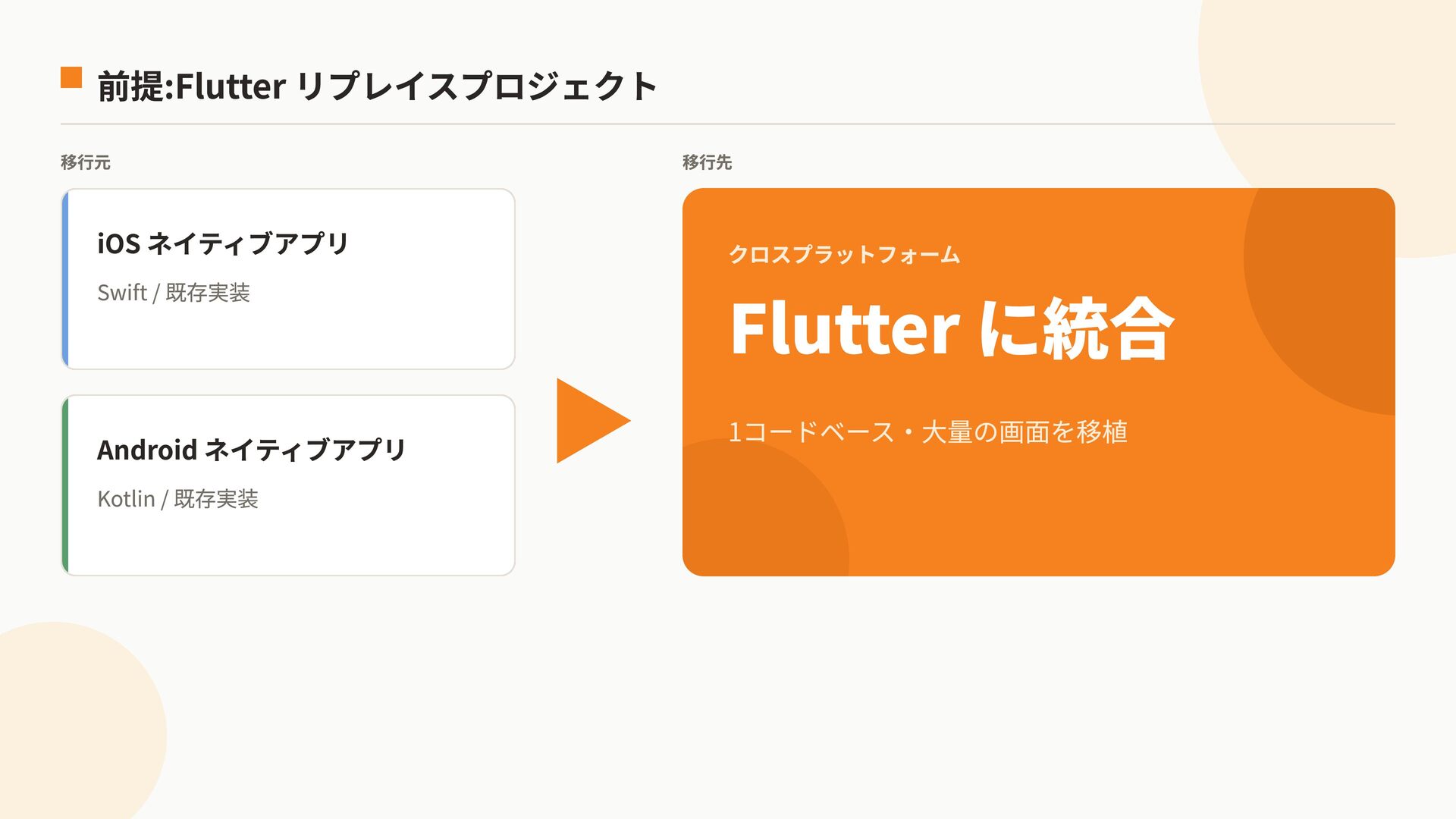Select the Android ネイティブアプリ heading
The height and width of the screenshot is (819, 1456).
251,450
